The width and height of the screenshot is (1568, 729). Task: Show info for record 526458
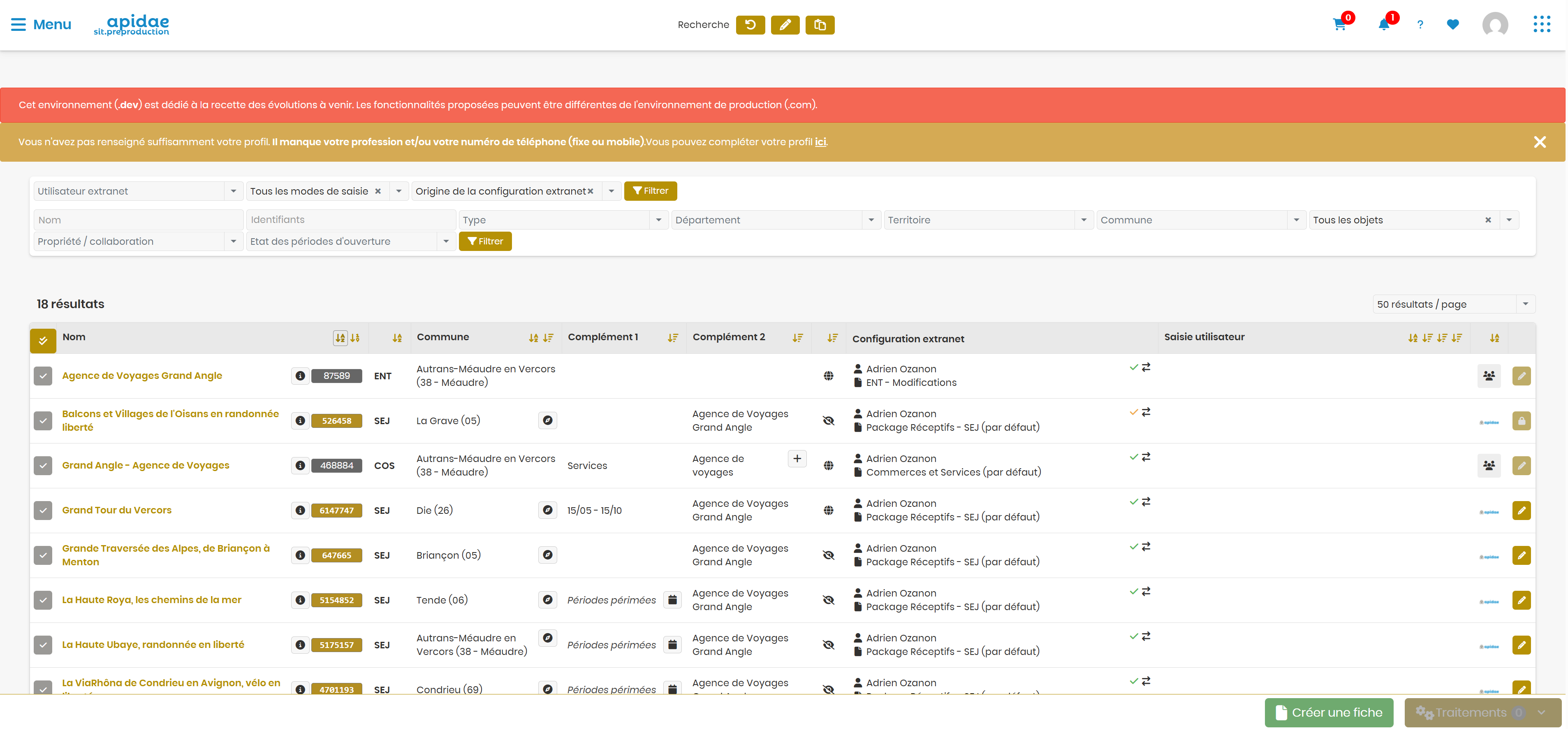[300, 421]
